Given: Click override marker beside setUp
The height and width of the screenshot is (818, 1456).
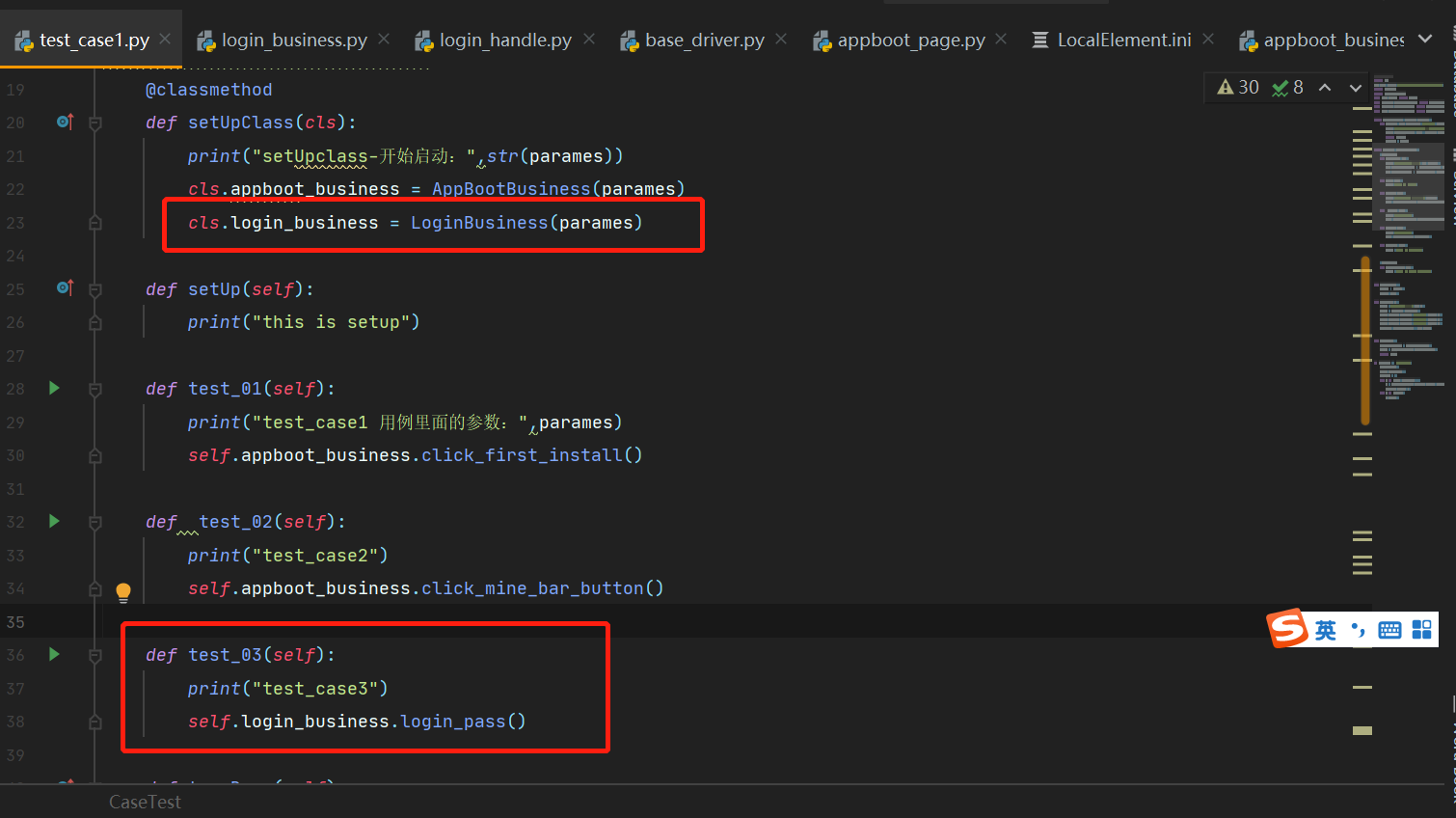Looking at the screenshot, I should (65, 287).
